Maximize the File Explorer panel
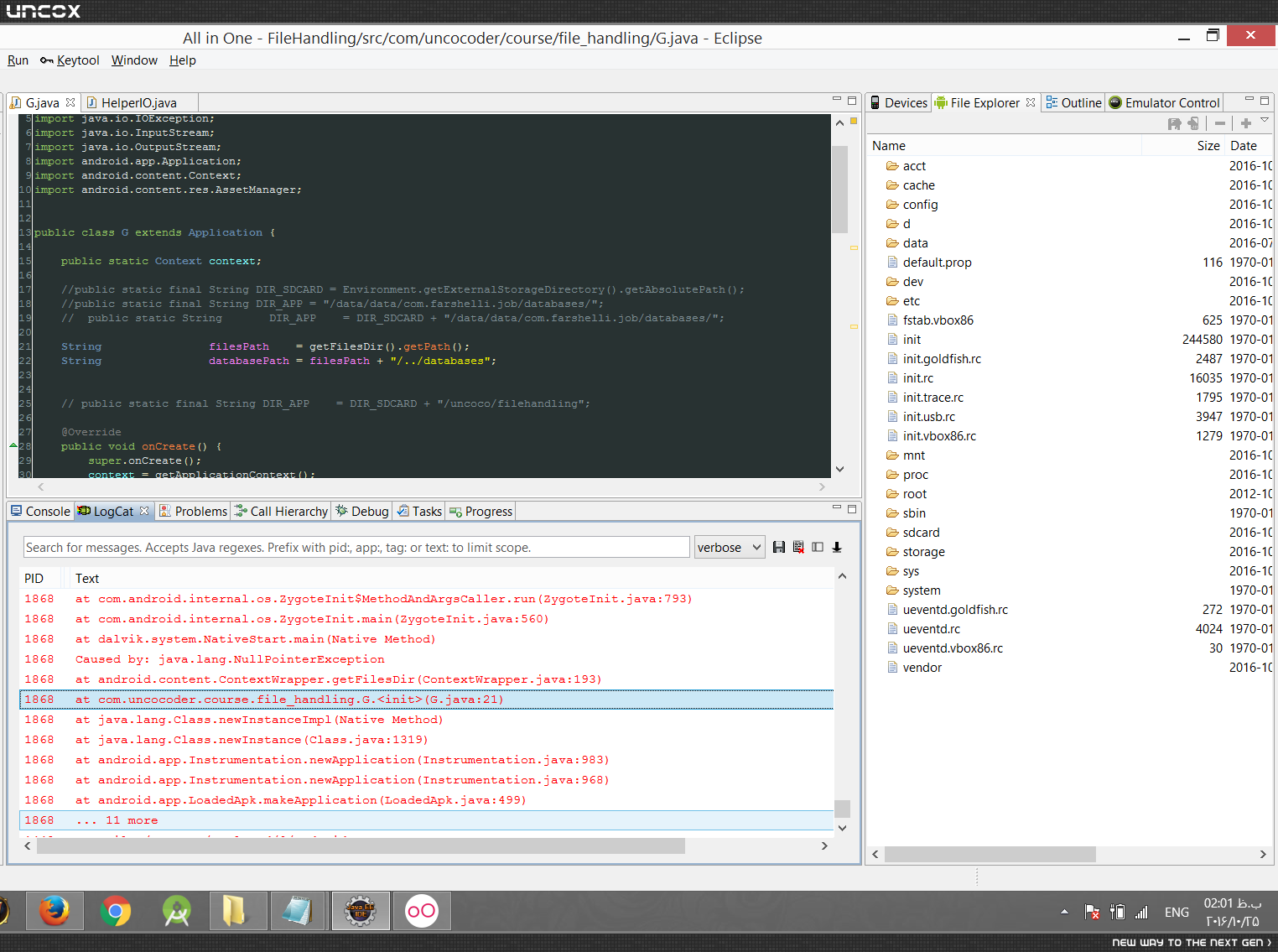Screen dimensions: 1278x952 (x=1265, y=100)
